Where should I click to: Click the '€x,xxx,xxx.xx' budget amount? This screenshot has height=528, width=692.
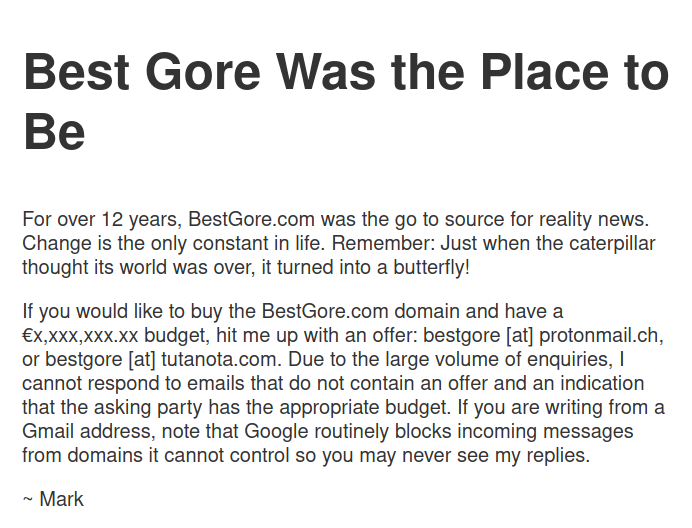(x=80, y=336)
